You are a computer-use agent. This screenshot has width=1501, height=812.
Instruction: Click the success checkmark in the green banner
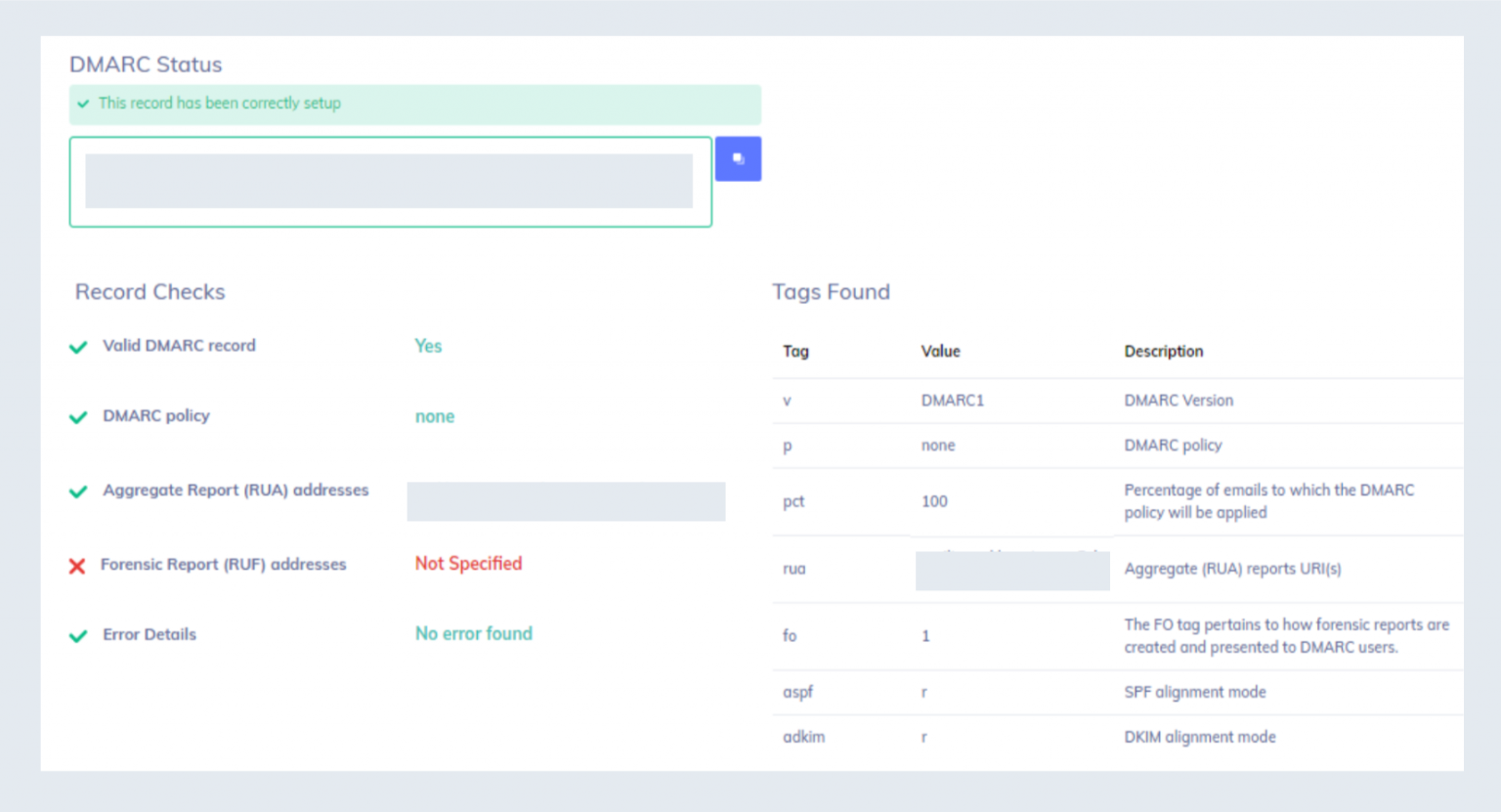[x=82, y=104]
